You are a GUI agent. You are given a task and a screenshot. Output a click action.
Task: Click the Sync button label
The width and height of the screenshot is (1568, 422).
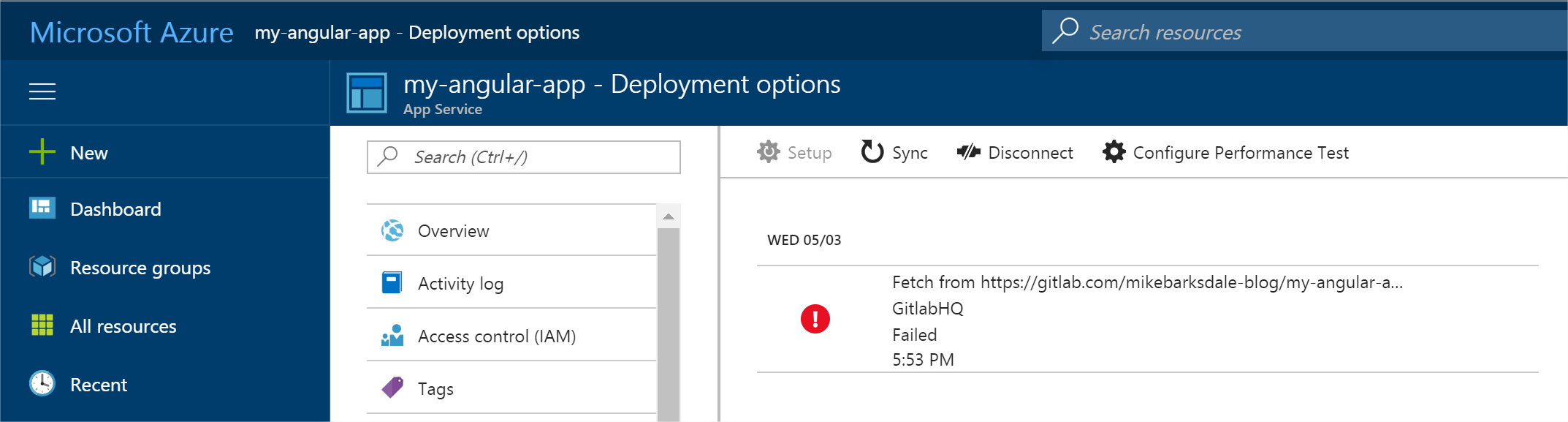(x=910, y=153)
